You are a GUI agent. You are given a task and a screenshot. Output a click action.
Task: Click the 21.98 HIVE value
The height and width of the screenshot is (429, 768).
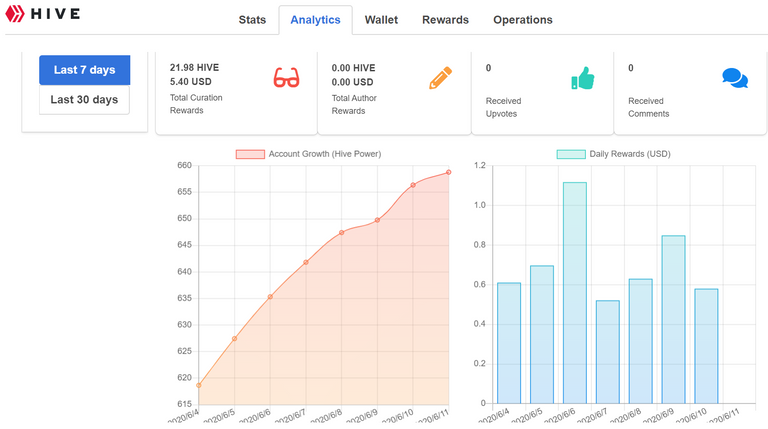coord(194,68)
